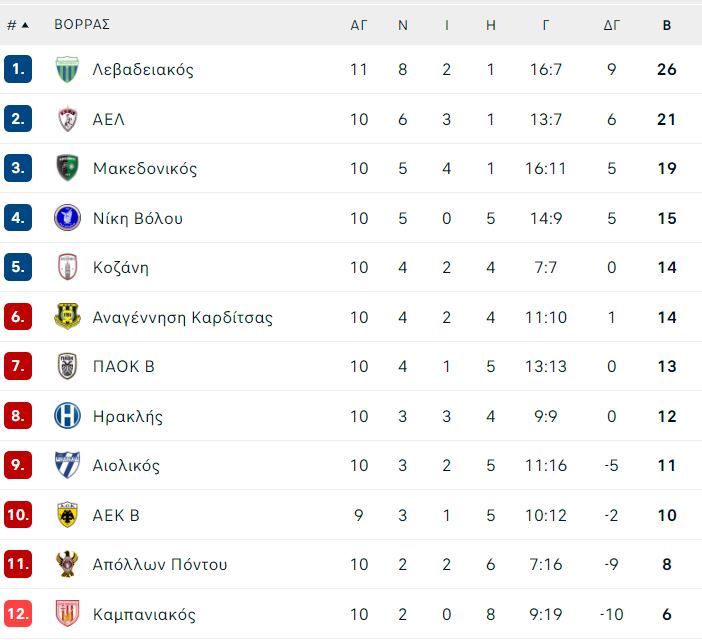Screen dimensions: 702x640
Task: Click the ΠΑΟΚ Β crest icon
Action: [67, 366]
